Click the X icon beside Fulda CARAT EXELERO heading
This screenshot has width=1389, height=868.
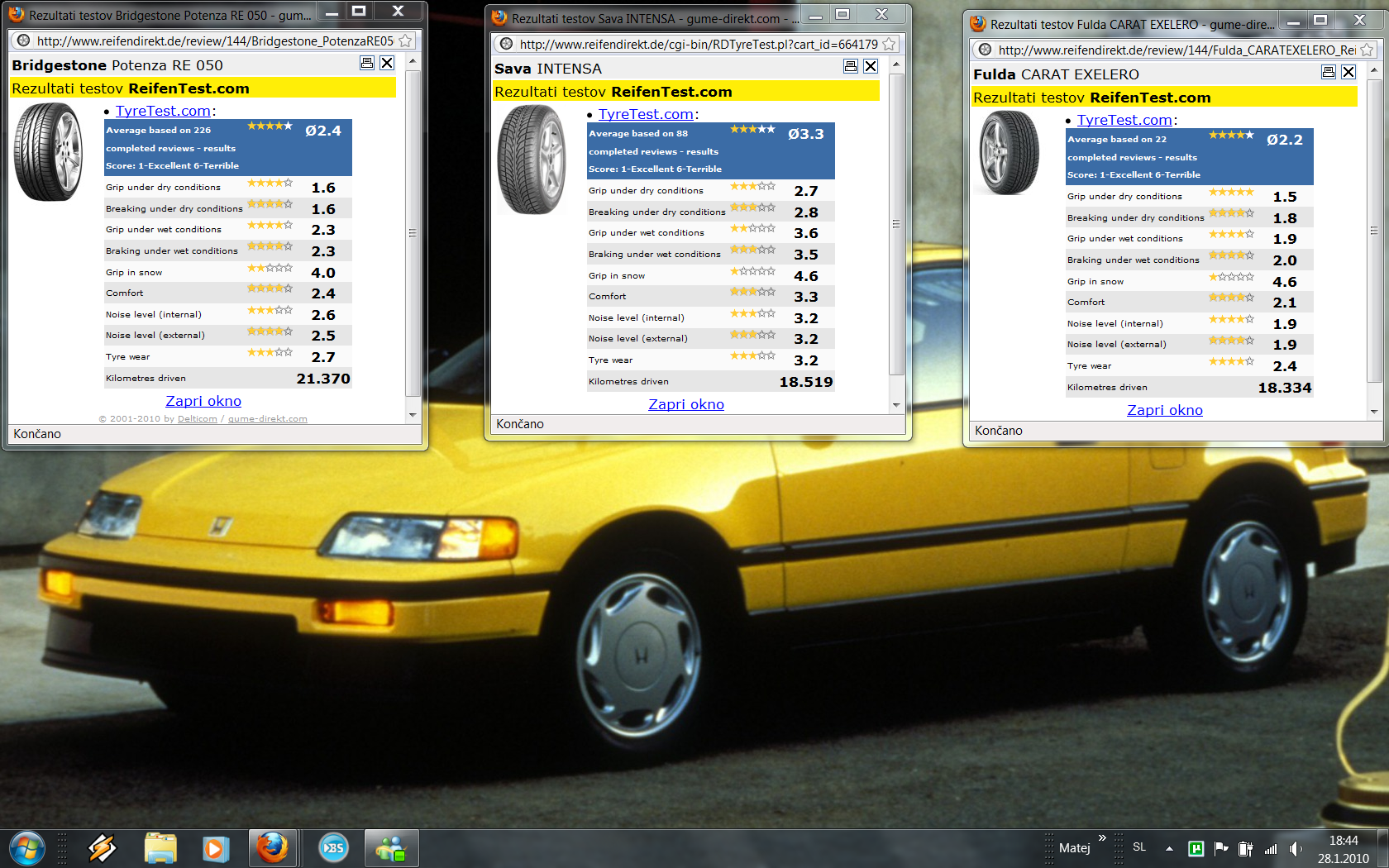pos(1348,72)
